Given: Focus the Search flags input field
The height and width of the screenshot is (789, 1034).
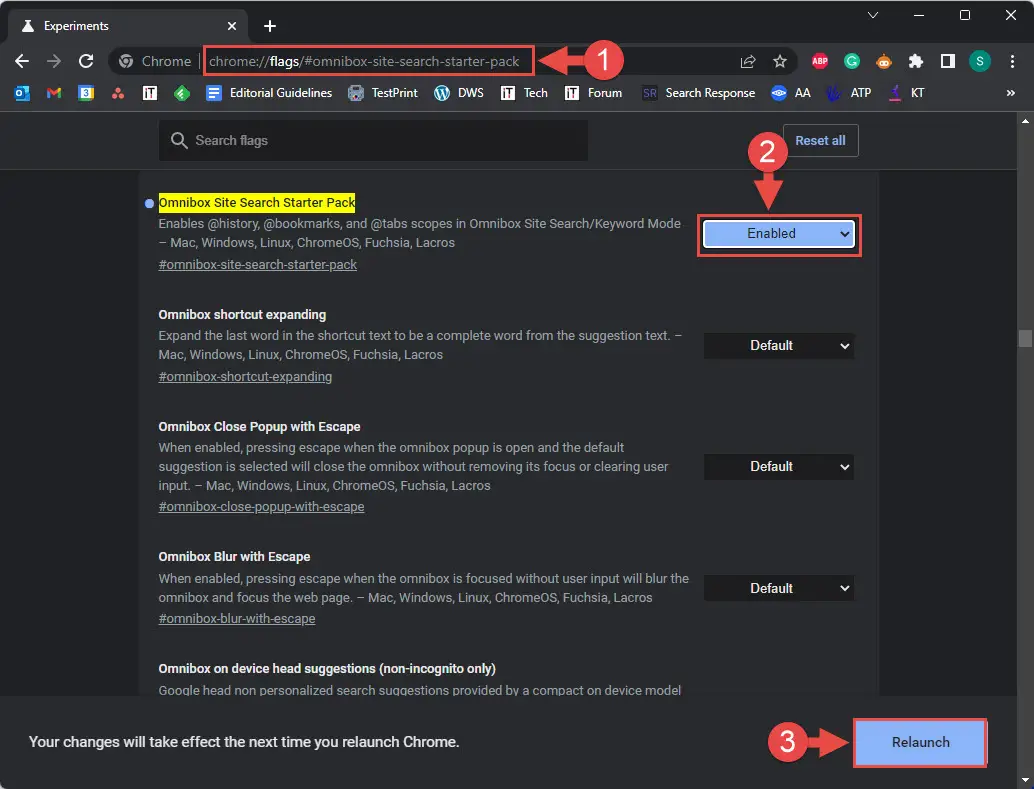Looking at the screenshot, I should click(x=373, y=141).
